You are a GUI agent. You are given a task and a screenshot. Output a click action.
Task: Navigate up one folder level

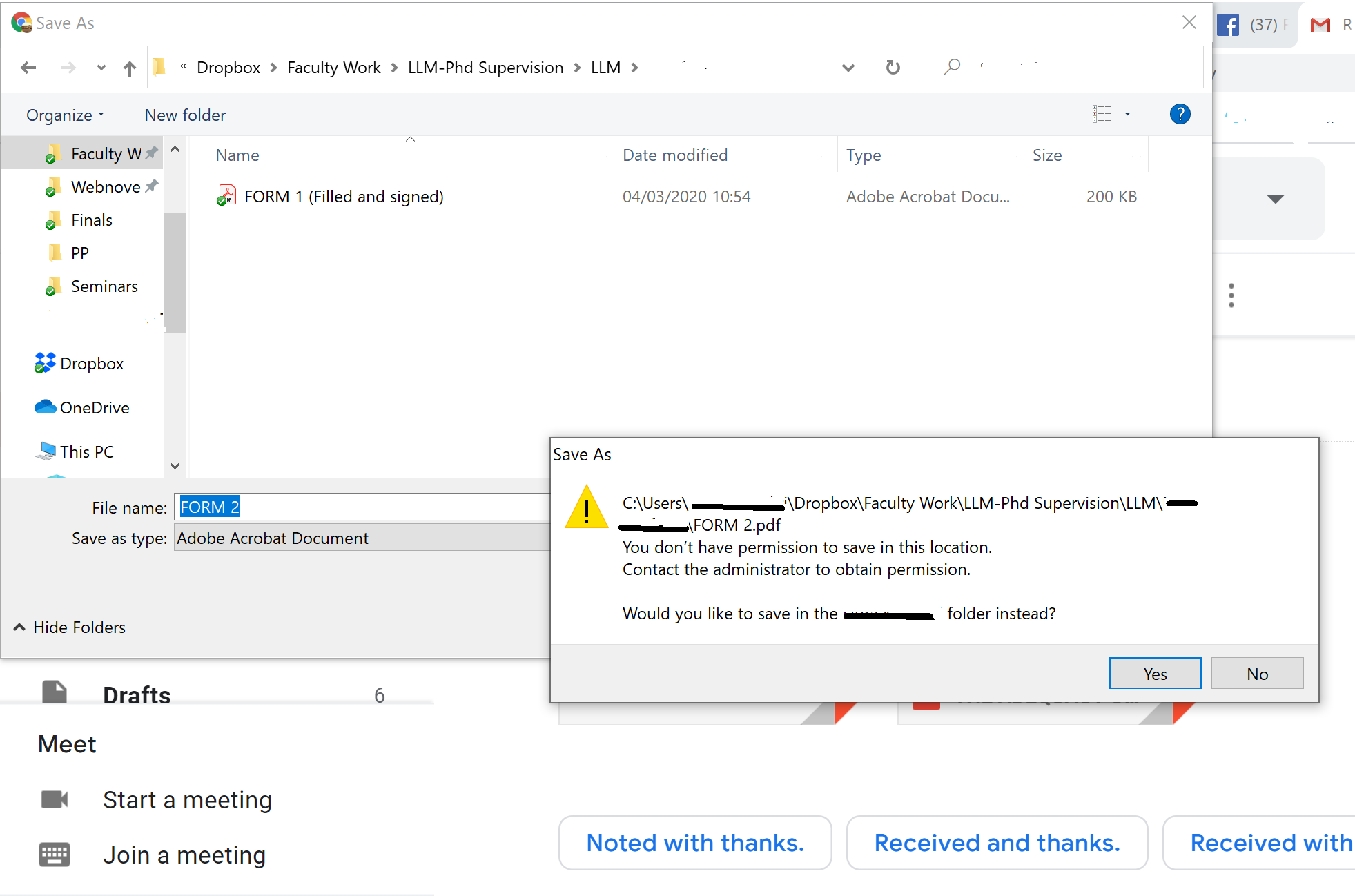(x=130, y=67)
